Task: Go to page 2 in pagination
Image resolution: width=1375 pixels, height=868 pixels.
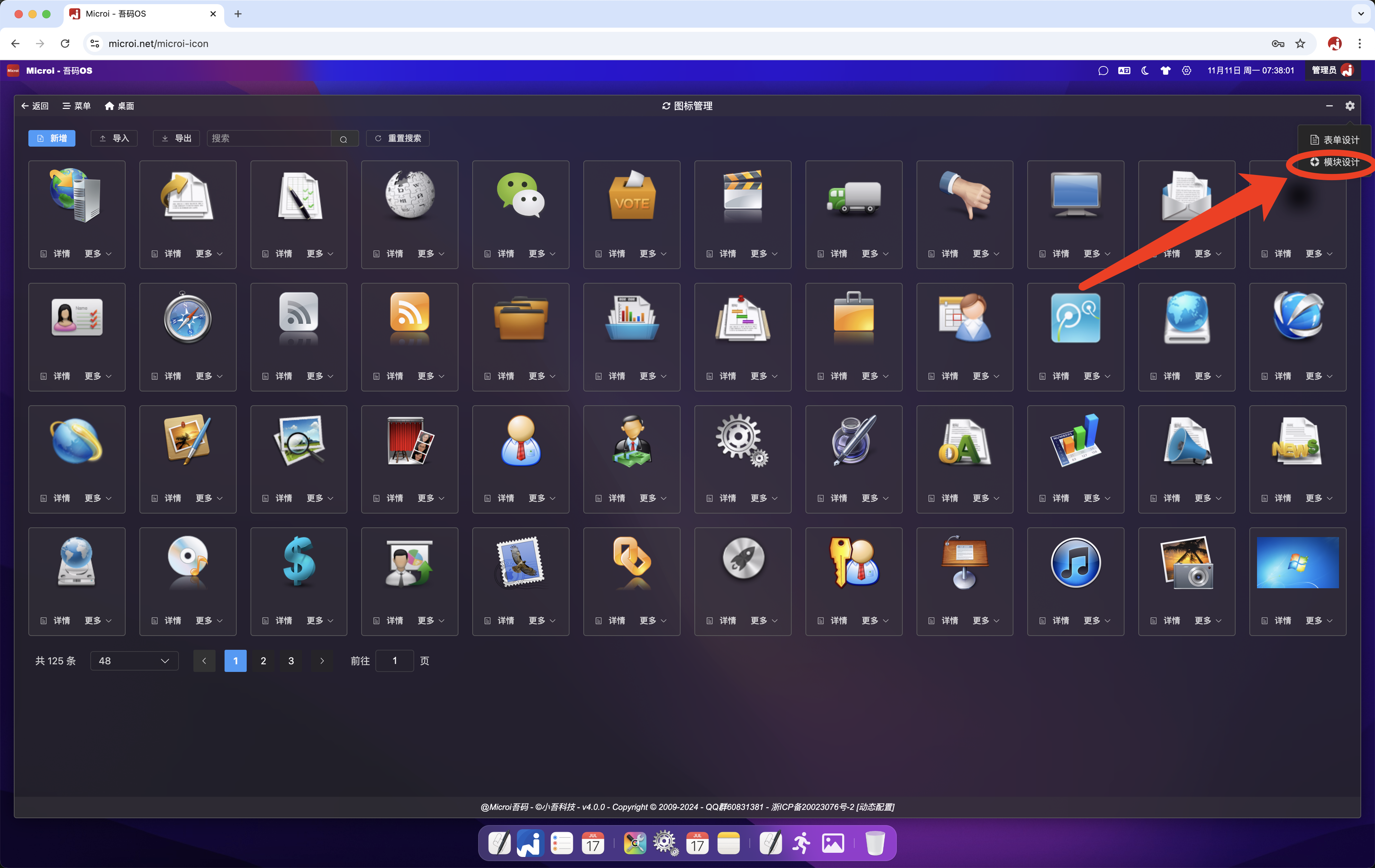Action: [x=263, y=661]
